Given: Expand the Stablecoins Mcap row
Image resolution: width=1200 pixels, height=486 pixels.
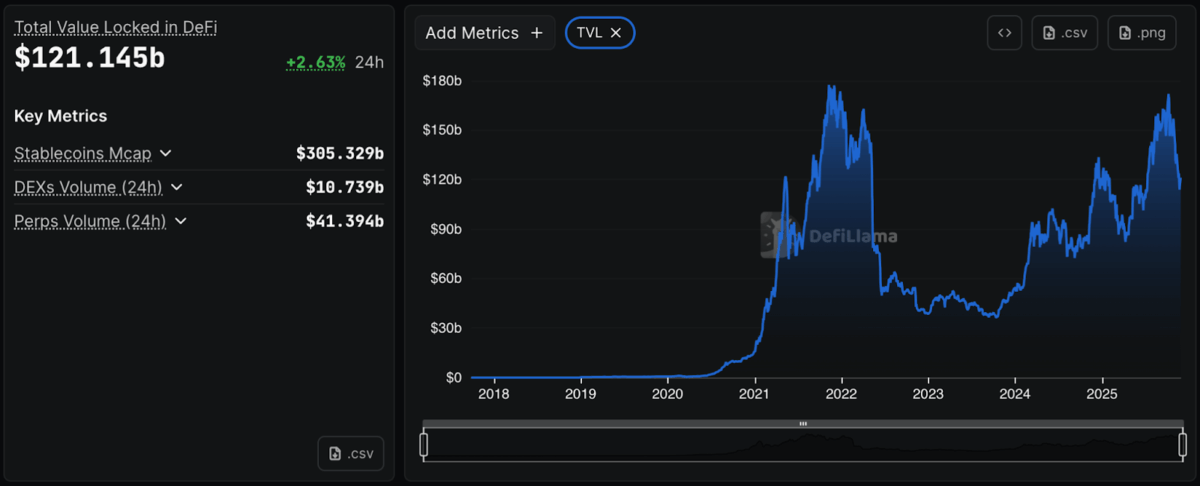Looking at the screenshot, I should pyautogui.click(x=166, y=153).
